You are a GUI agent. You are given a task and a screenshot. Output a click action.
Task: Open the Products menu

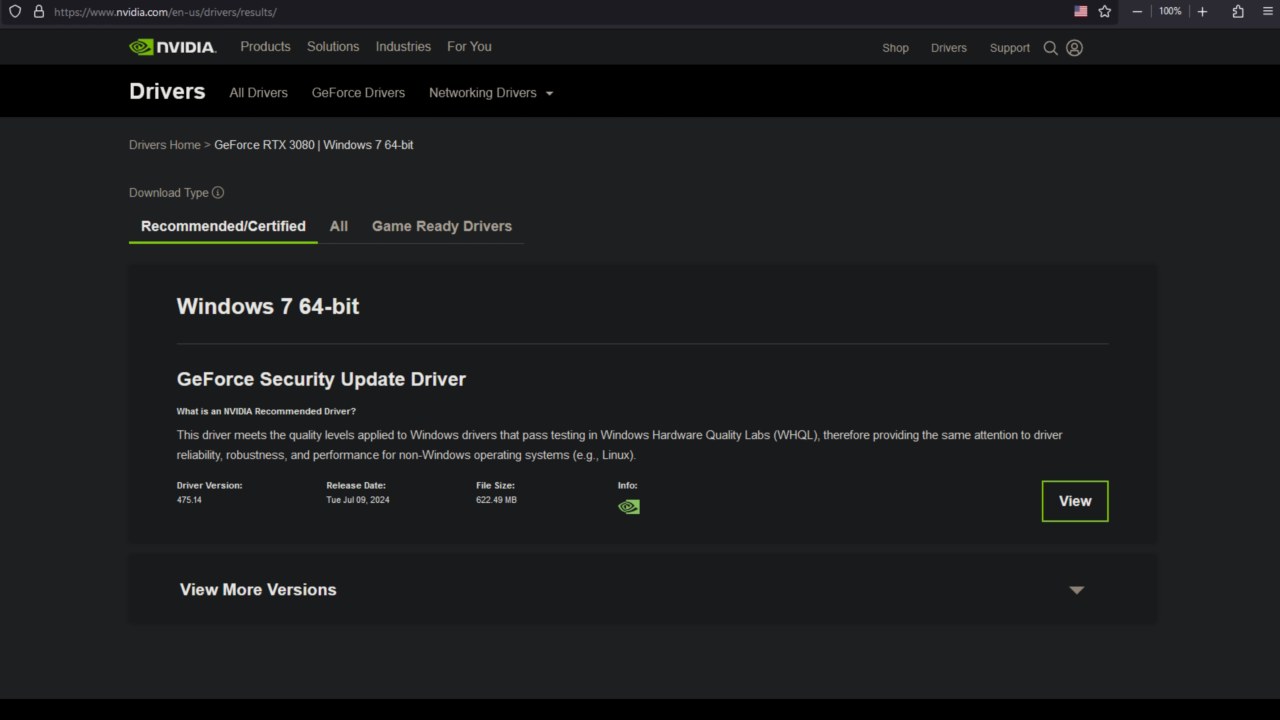coord(265,47)
